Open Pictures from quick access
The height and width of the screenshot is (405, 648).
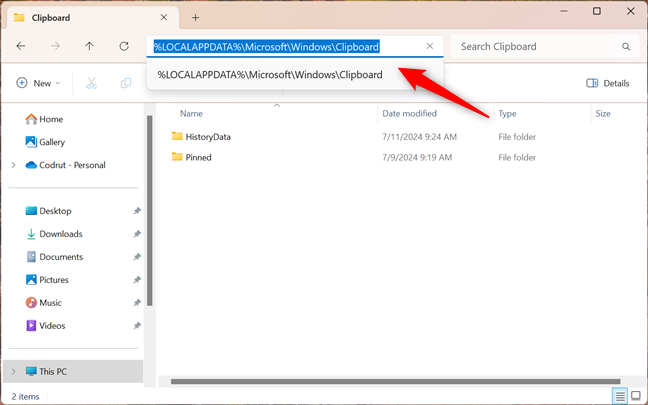[47, 280]
